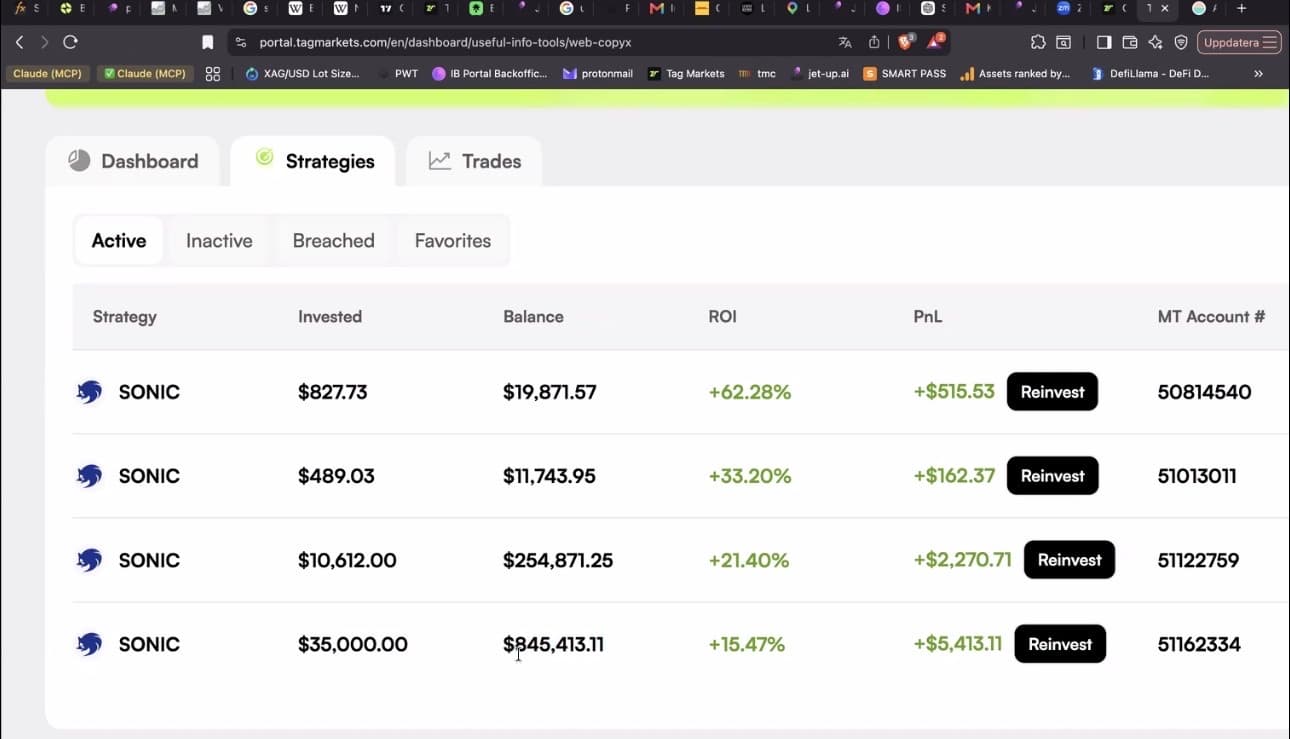1290x739 pixels.
Task: Click the PnL value +$2,270.71
Action: tap(963, 560)
